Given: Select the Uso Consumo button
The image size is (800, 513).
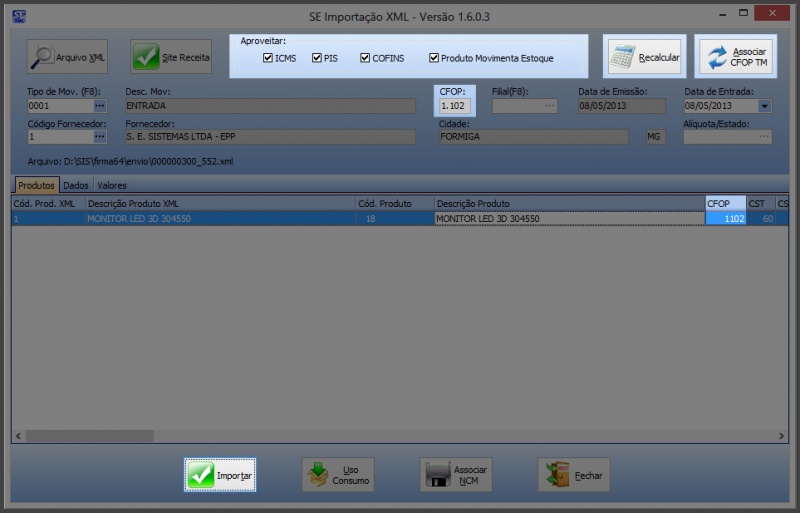Looking at the screenshot, I should pyautogui.click(x=338, y=475).
